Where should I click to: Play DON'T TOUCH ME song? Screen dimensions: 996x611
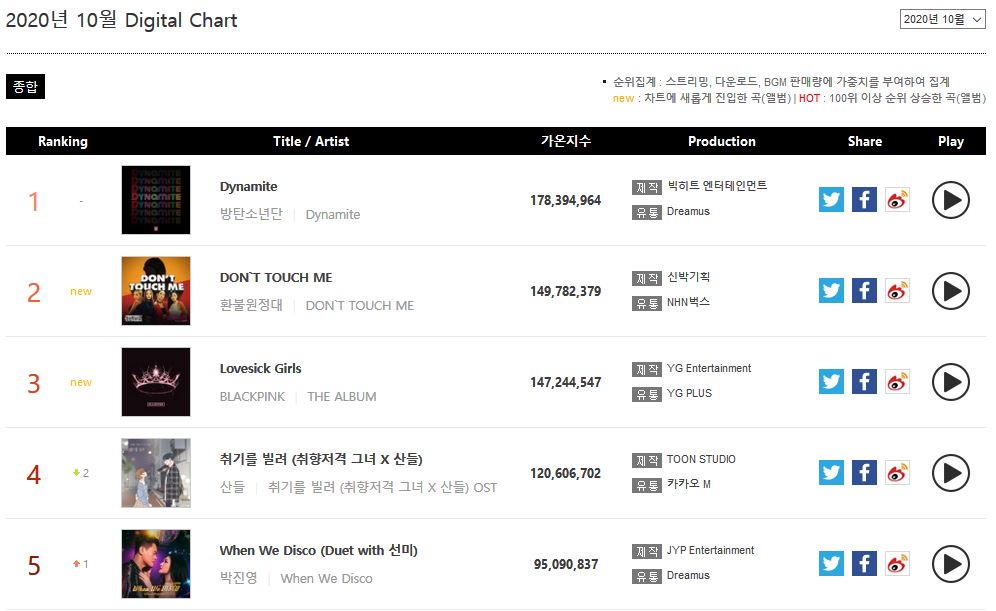[x=950, y=291]
